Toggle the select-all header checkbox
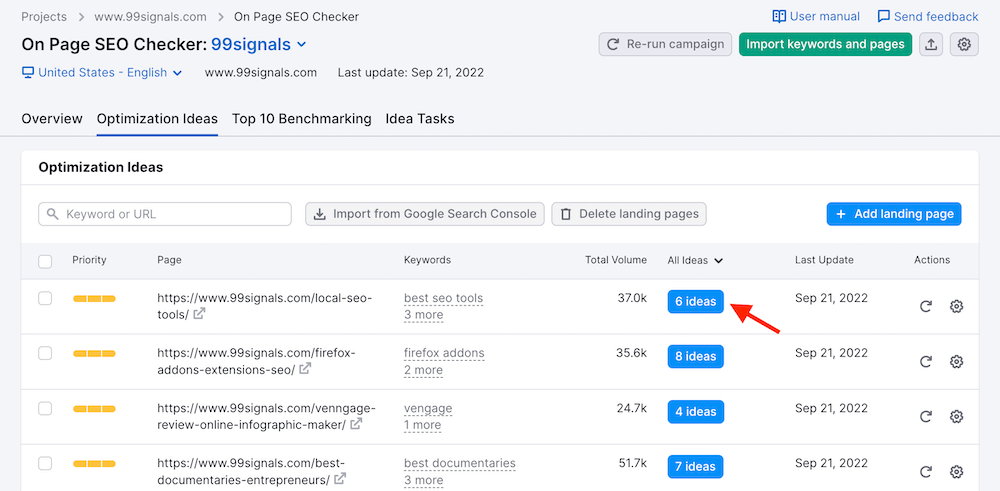The height and width of the screenshot is (491, 1000). click(x=45, y=261)
